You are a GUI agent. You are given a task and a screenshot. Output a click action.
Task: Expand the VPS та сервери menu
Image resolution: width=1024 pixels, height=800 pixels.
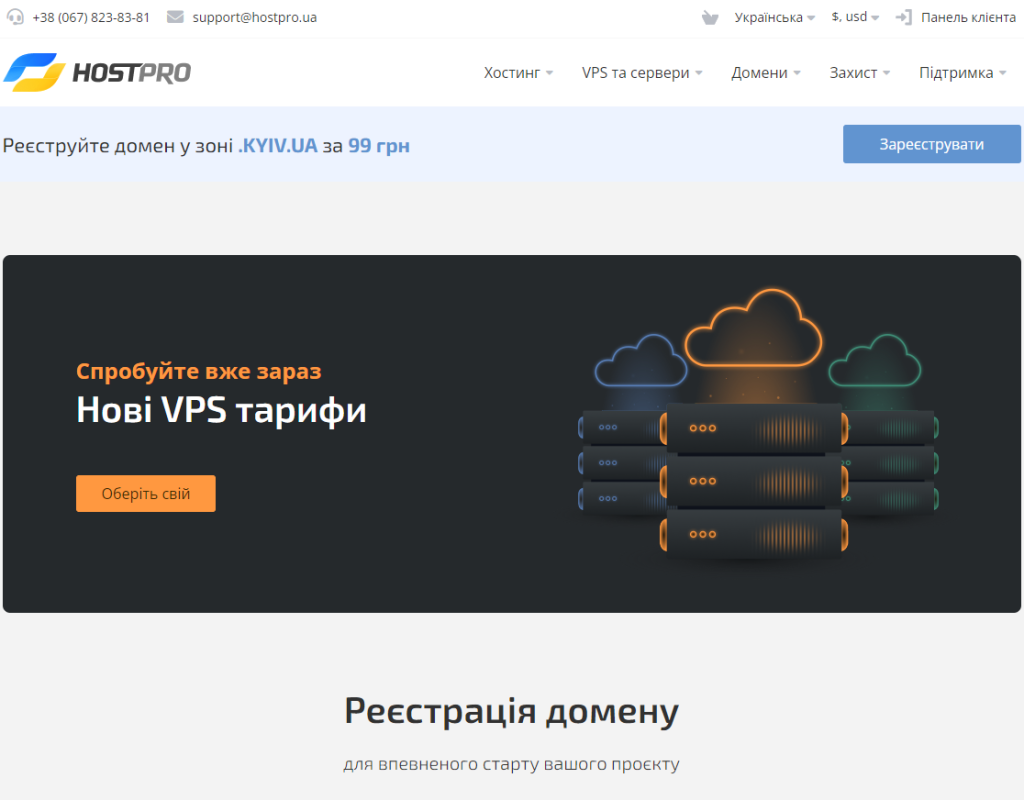click(641, 73)
